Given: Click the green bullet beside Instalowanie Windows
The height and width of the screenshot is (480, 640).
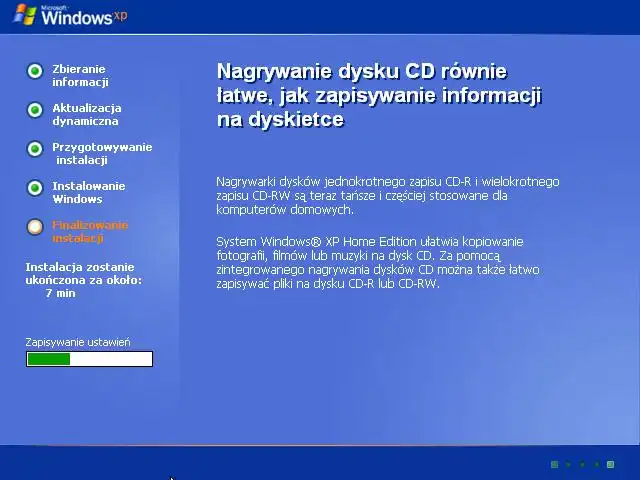Looking at the screenshot, I should [x=35, y=188].
